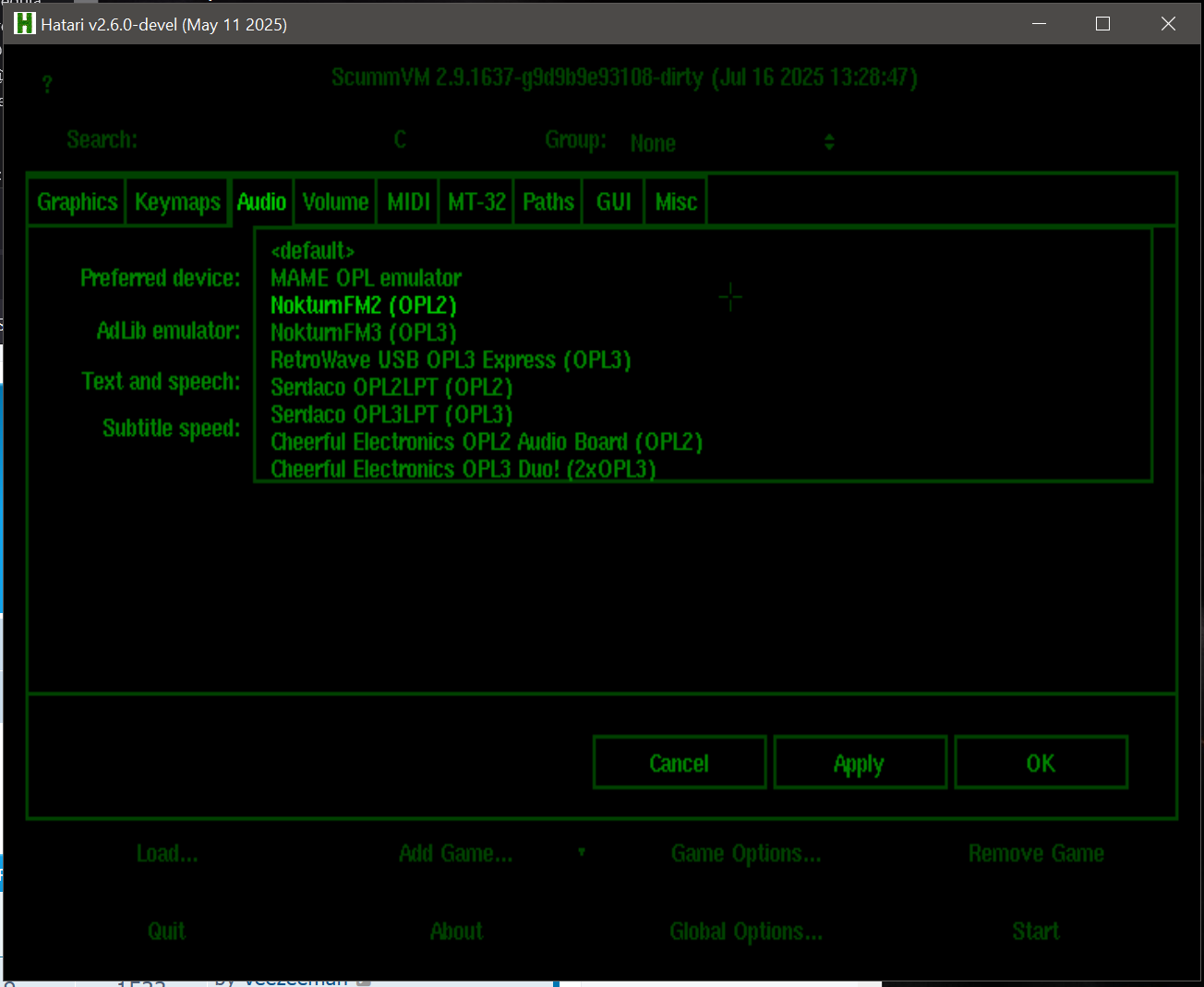The height and width of the screenshot is (987, 1204).
Task: Open the Keymaps tab
Action: coord(177,201)
